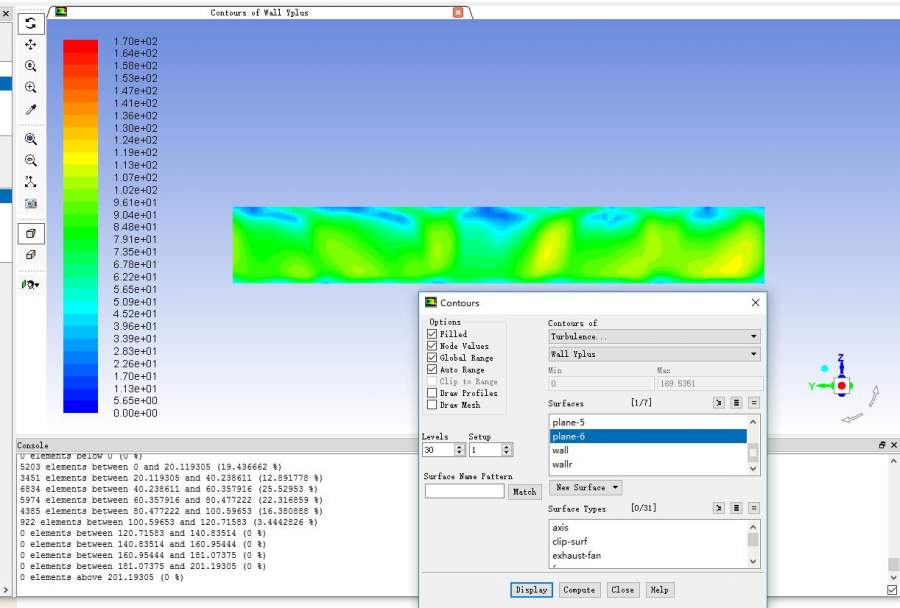Enable the Draw Mesh checkbox

coord(432,405)
